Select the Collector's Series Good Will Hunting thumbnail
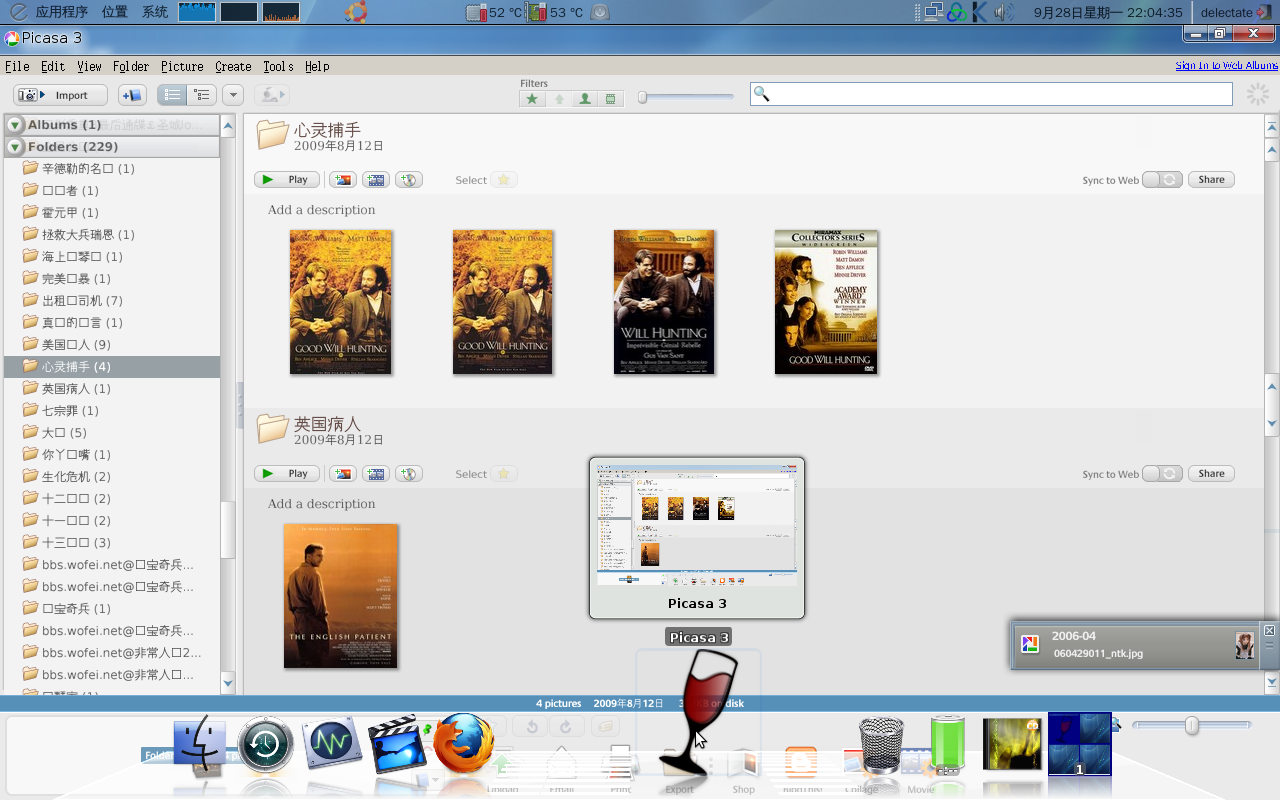Screen dimensions: 1280x800 826,302
